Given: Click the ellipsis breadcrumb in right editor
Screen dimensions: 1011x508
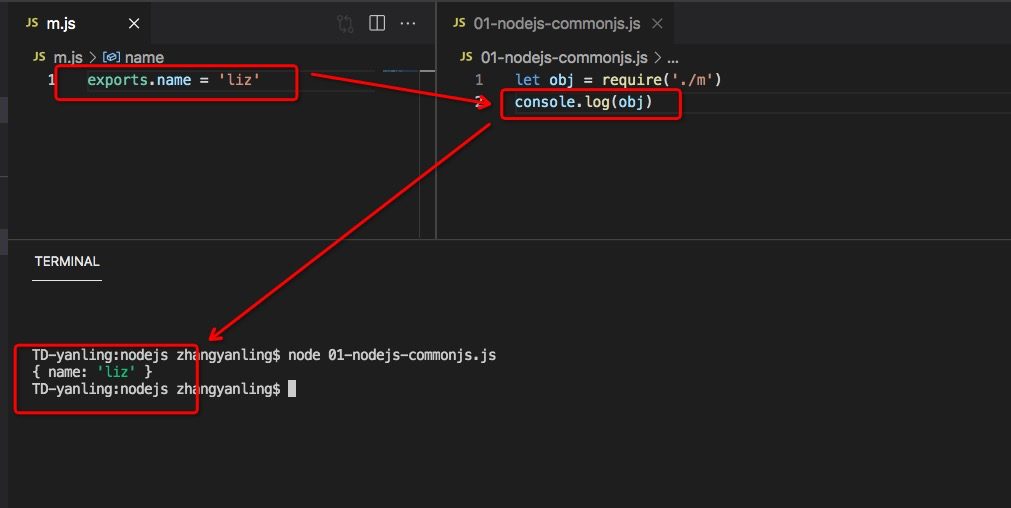Looking at the screenshot, I should pos(672,58).
